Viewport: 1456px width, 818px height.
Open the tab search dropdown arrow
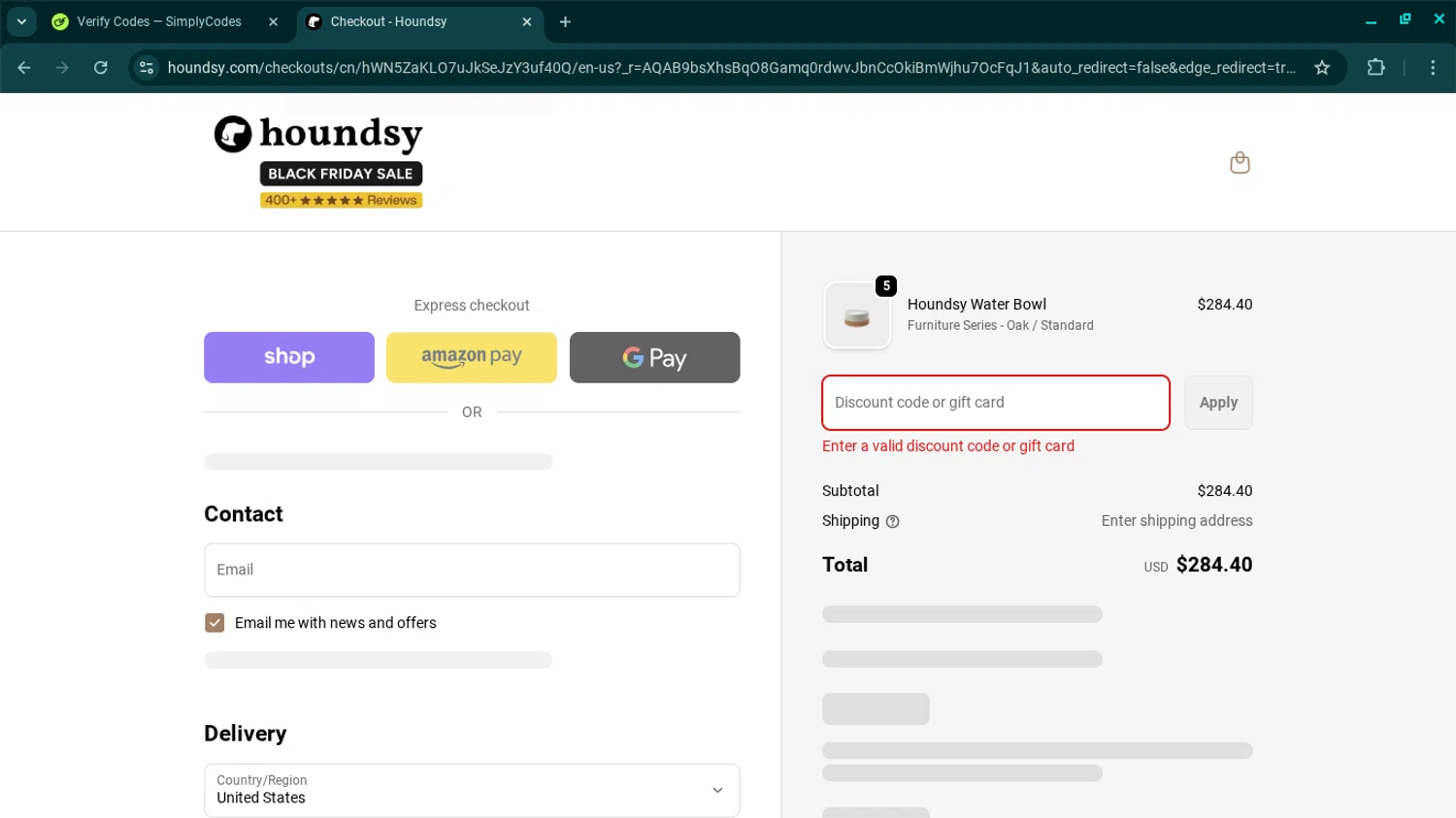[21, 21]
